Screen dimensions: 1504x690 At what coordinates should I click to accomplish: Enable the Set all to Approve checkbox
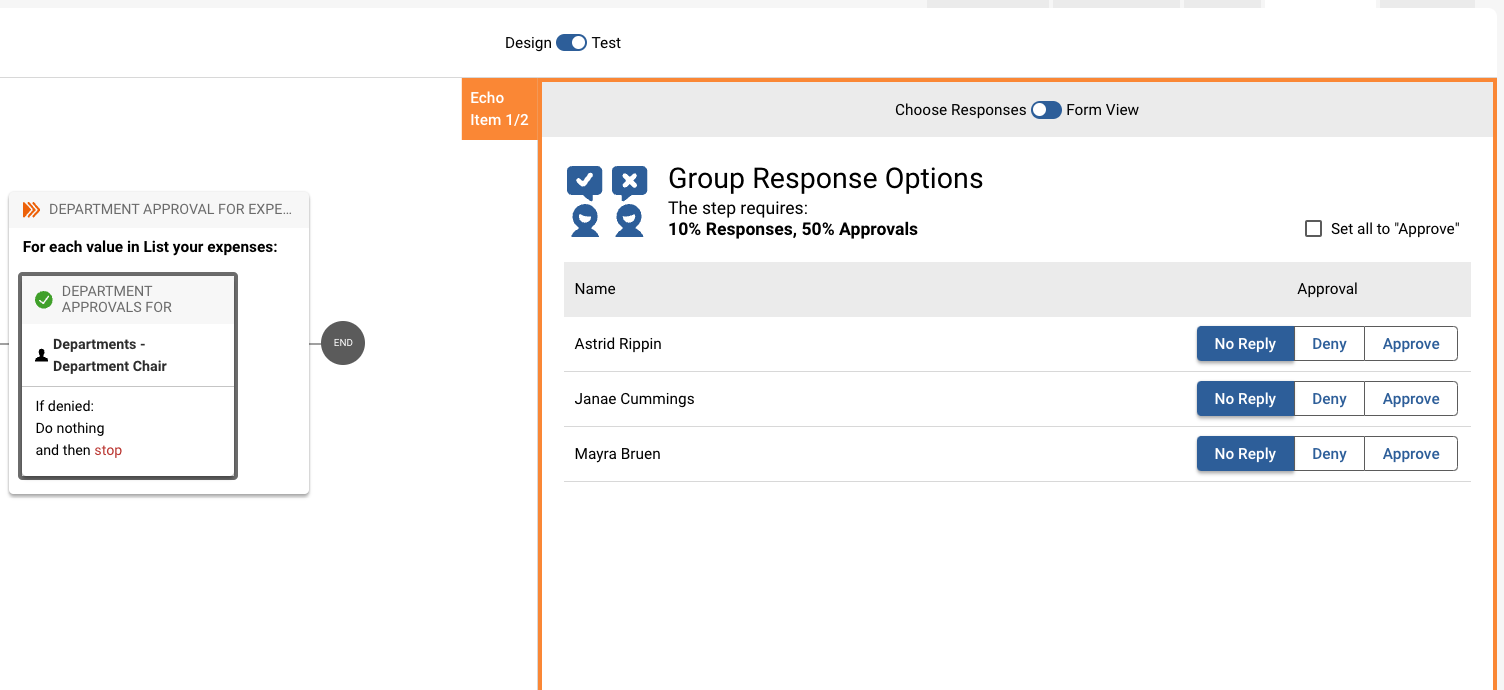click(1313, 228)
